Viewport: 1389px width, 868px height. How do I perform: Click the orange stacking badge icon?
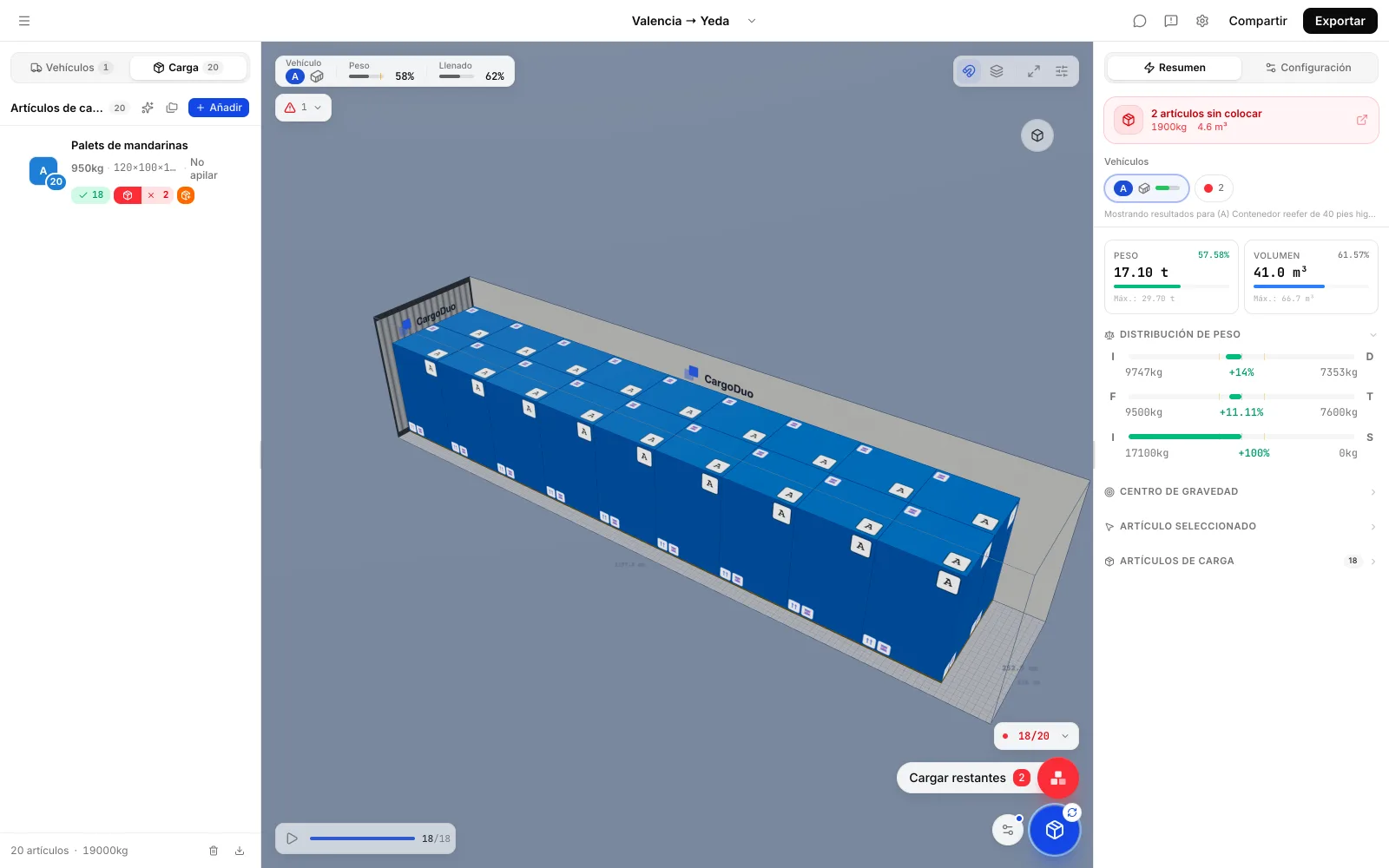[186, 195]
